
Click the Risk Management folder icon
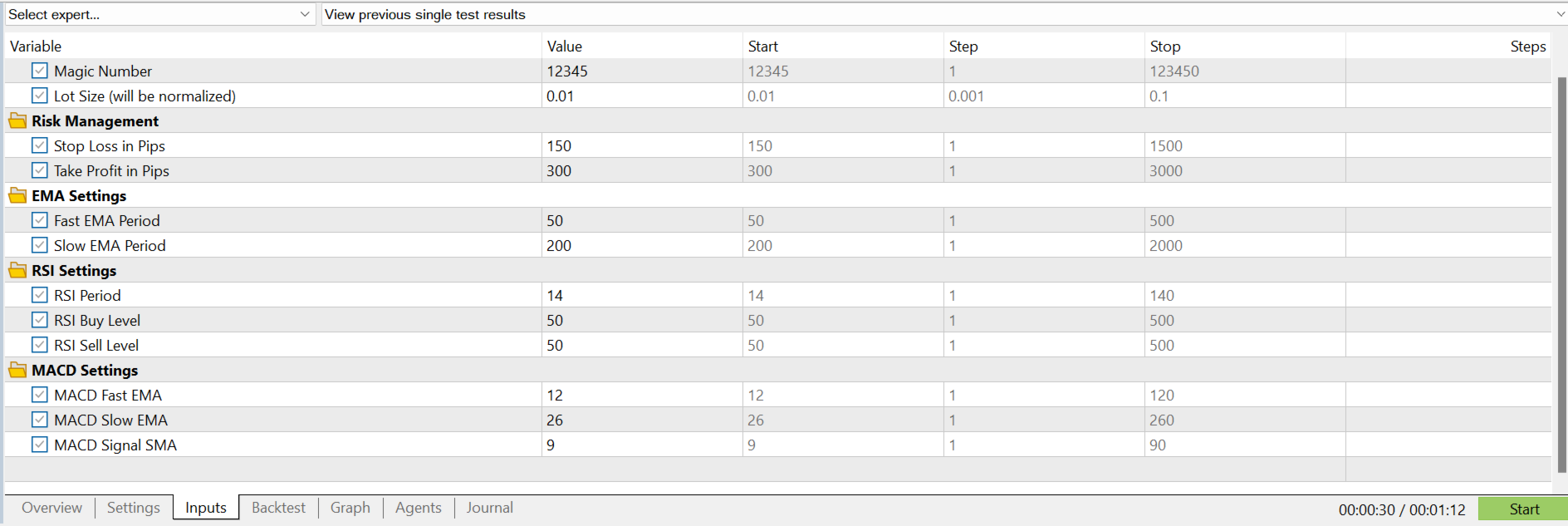pos(17,120)
